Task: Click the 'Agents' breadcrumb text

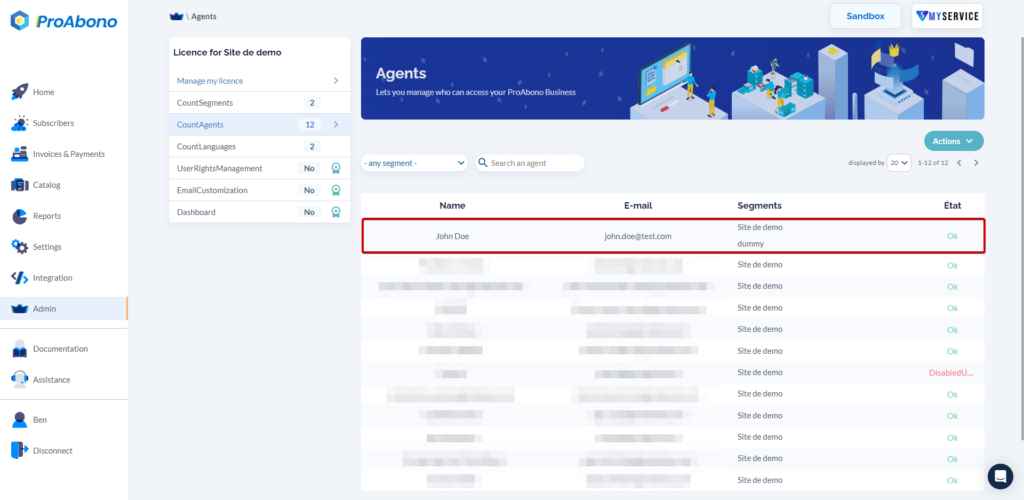Action: click(204, 16)
